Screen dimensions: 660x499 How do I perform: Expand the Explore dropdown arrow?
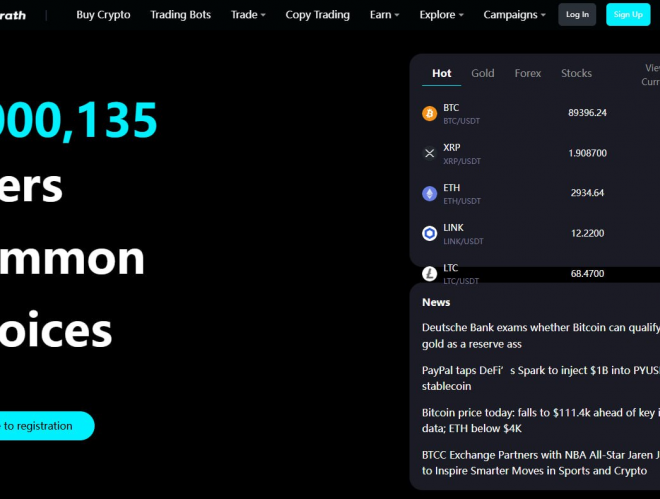tap(461, 15)
